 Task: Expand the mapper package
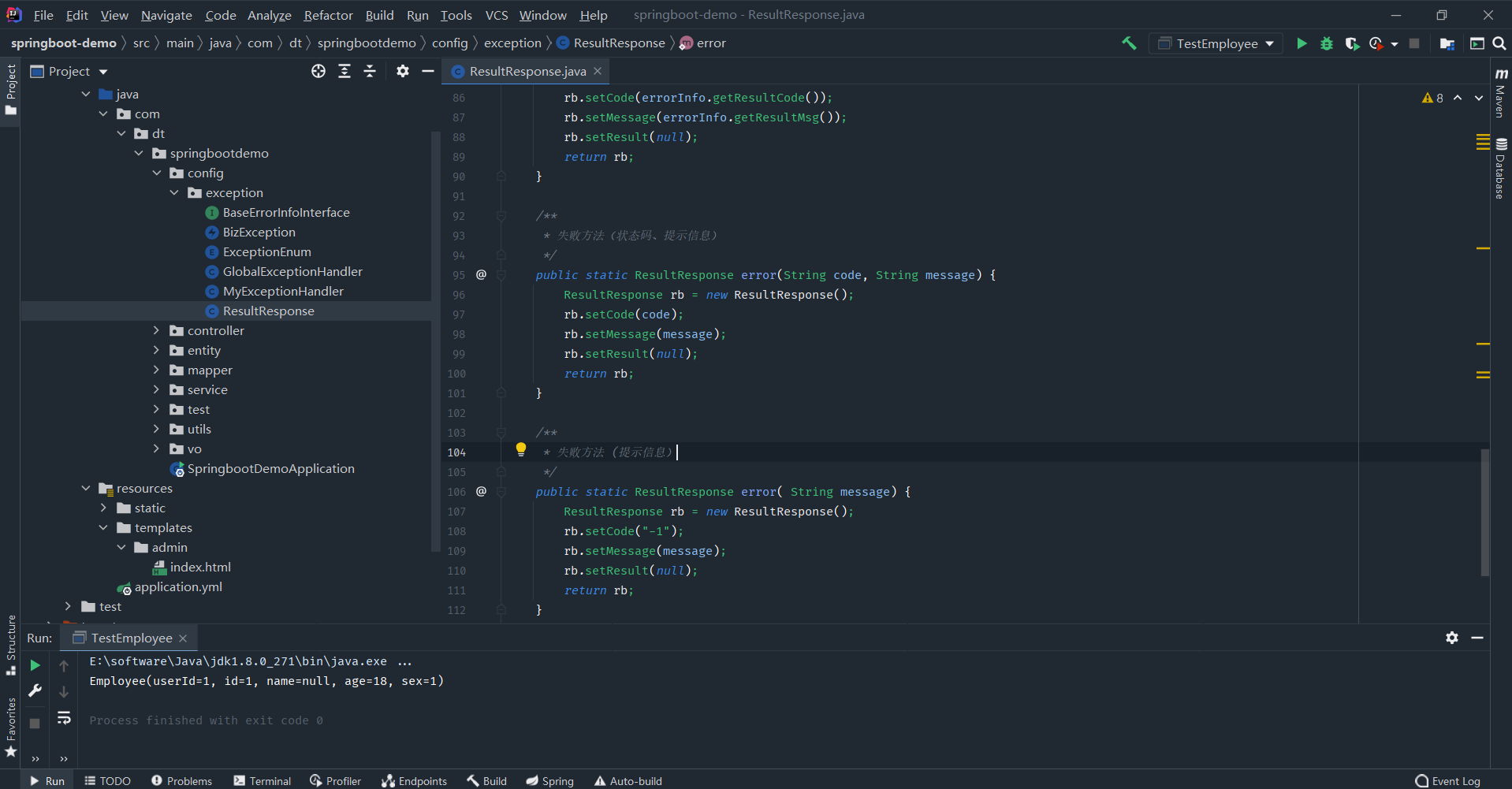click(156, 370)
